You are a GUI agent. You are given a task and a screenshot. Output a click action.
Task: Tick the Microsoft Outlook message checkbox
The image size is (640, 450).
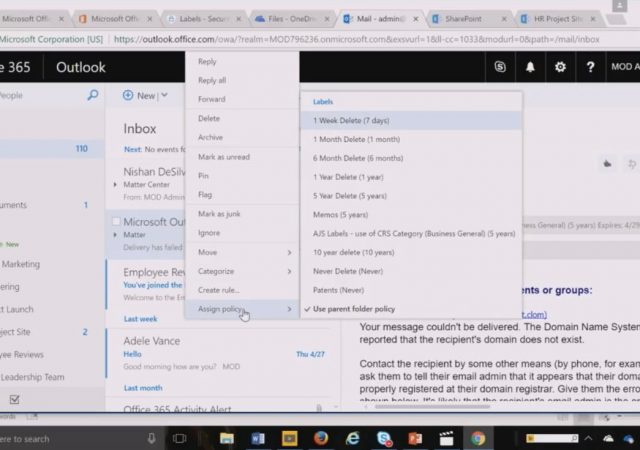(116, 221)
